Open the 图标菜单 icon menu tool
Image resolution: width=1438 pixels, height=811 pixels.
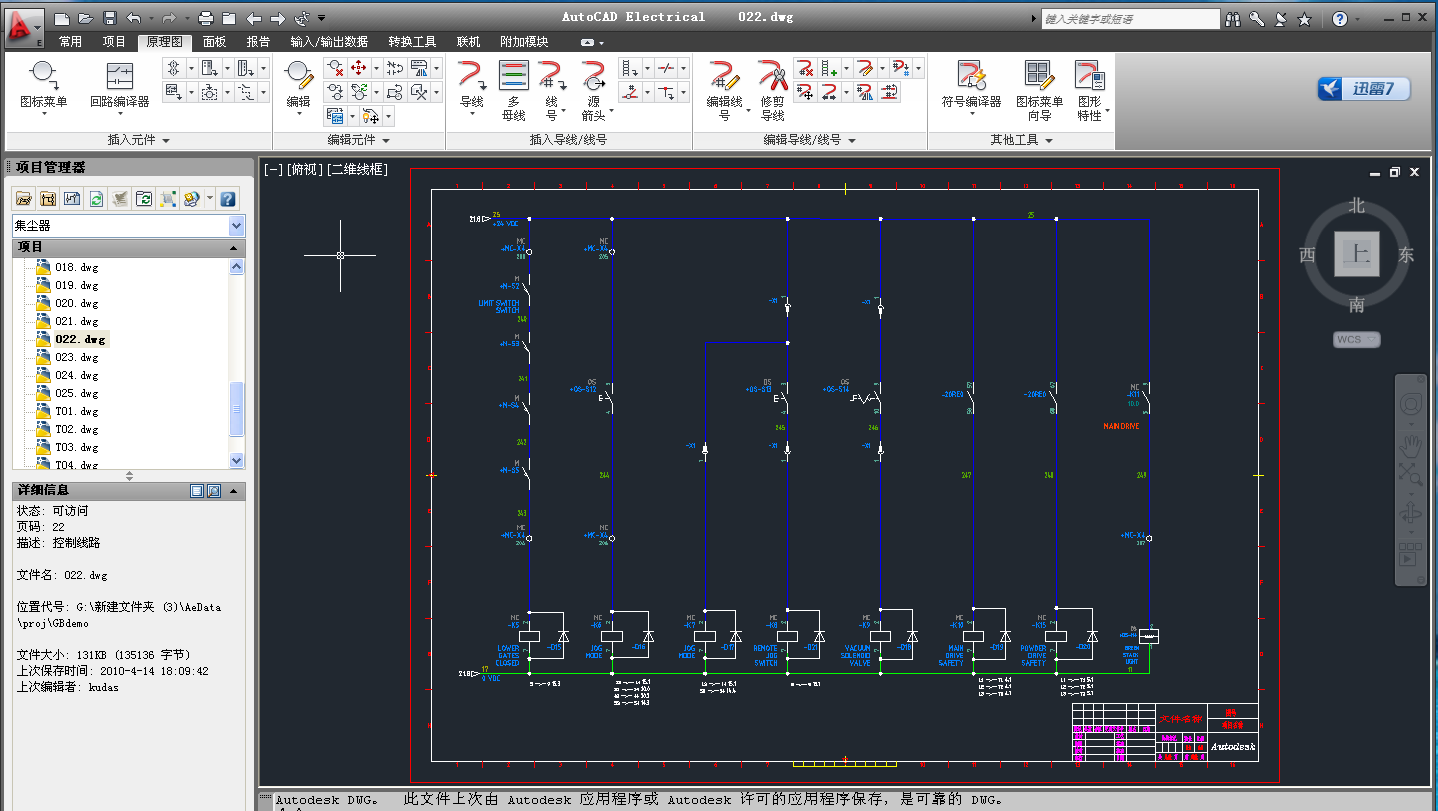pyautogui.click(x=43, y=85)
